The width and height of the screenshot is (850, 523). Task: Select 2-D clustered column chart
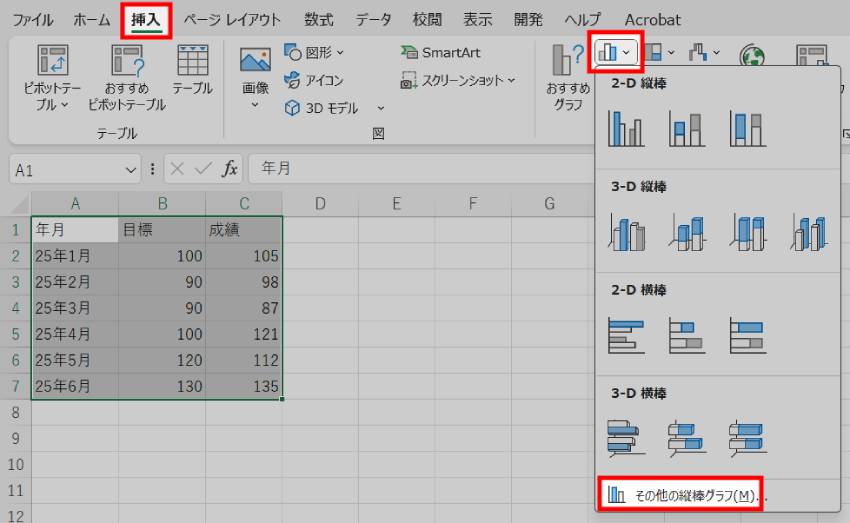pyautogui.click(x=626, y=128)
